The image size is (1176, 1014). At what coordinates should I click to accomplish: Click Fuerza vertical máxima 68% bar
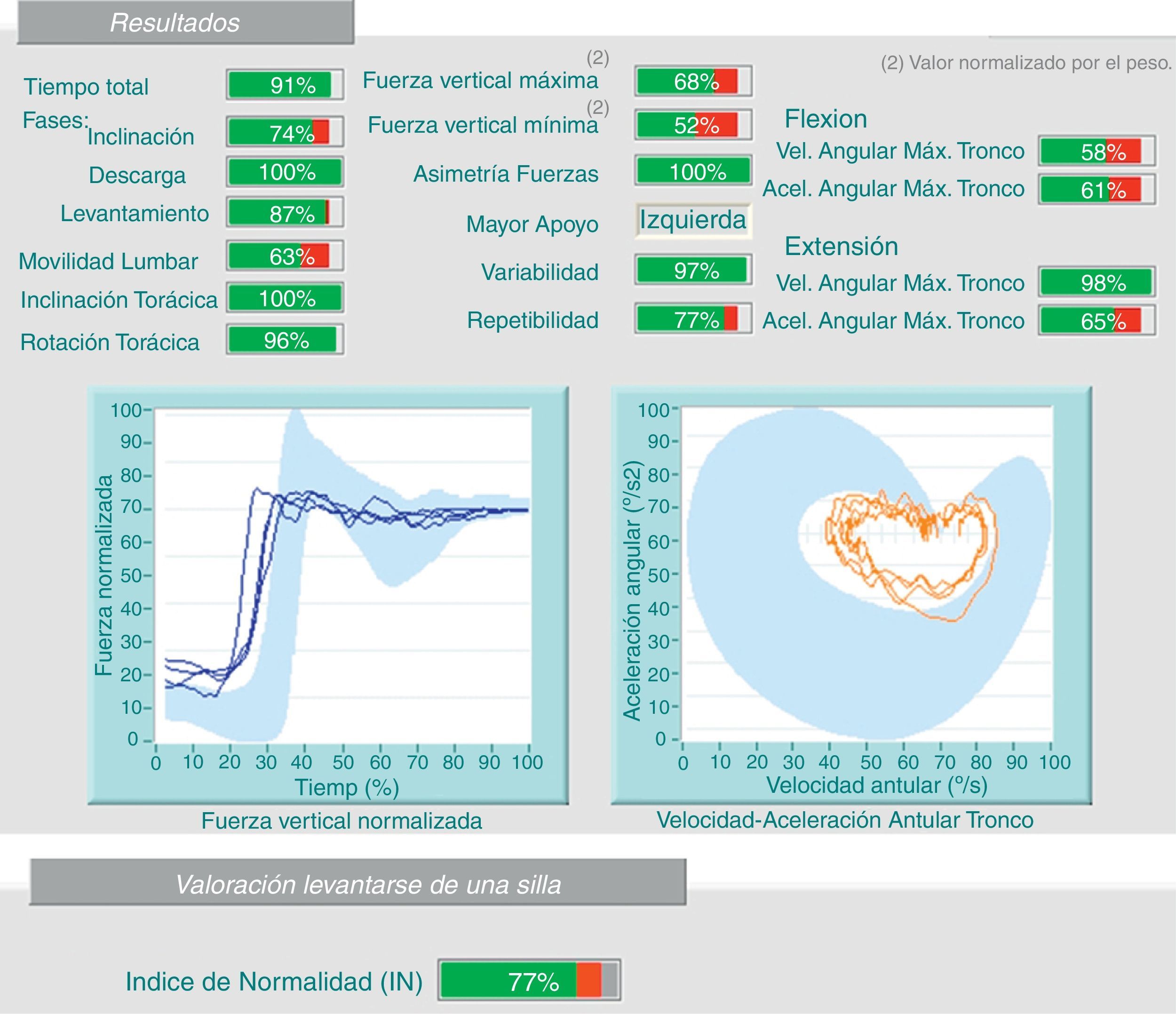[693, 81]
